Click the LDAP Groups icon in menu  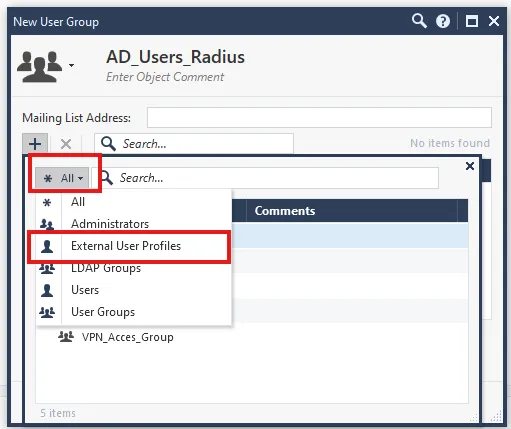click(47, 268)
